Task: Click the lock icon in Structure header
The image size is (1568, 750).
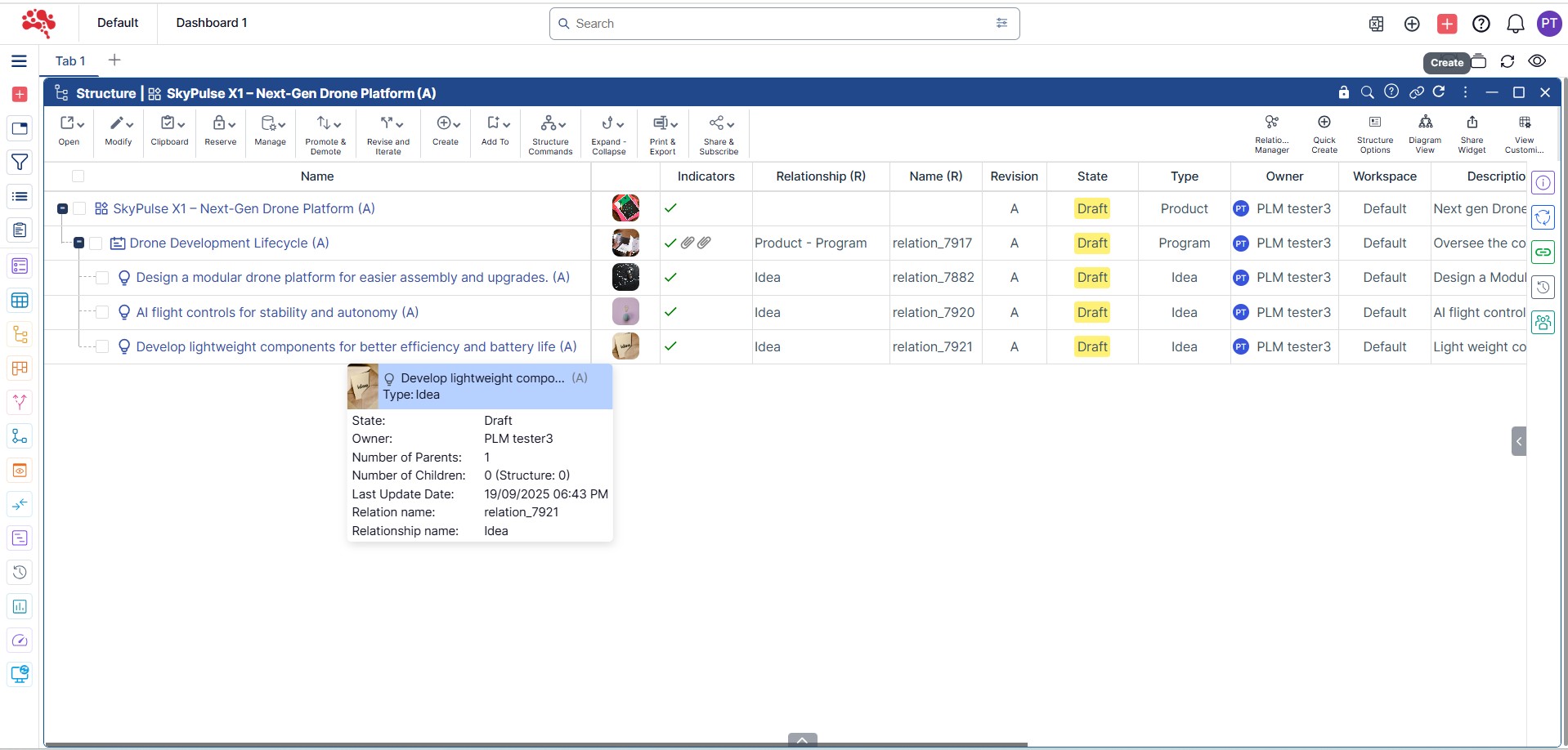Action: click(1343, 92)
